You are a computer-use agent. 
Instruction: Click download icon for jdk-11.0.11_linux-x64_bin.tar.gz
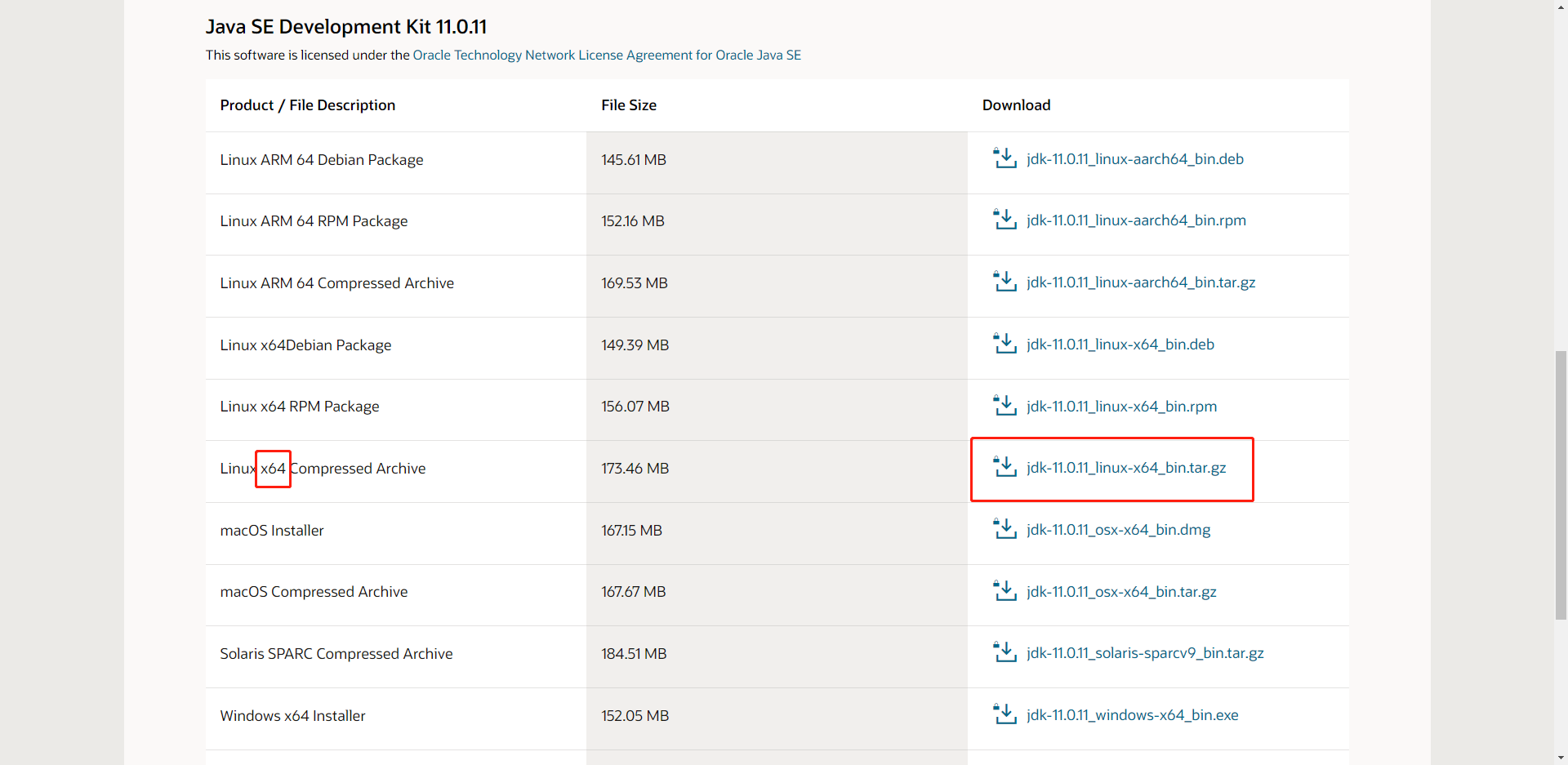pyautogui.click(x=1004, y=466)
